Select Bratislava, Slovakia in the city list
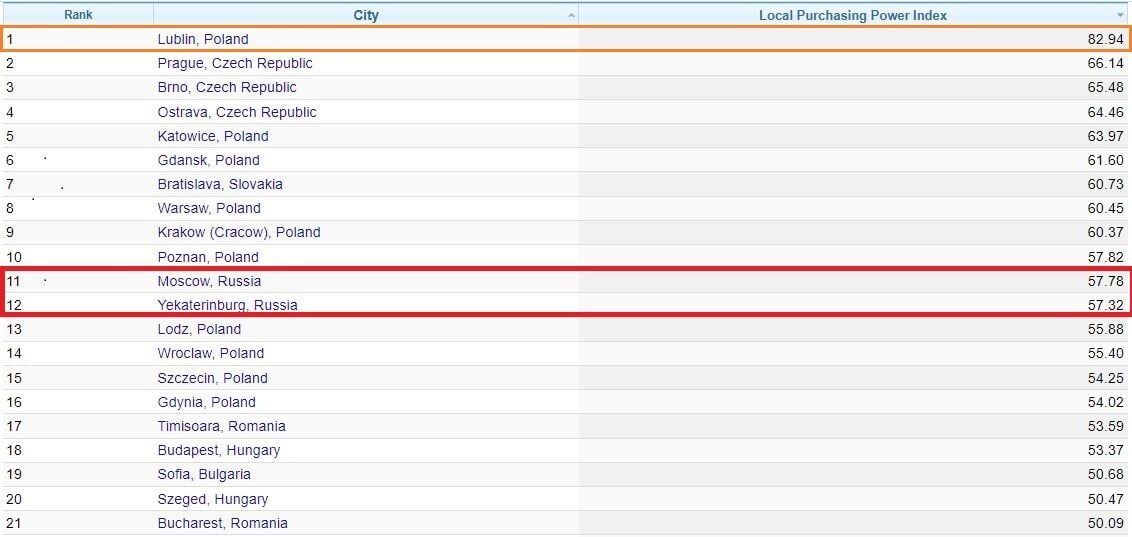Viewport: 1132px width, 537px height. coord(220,184)
